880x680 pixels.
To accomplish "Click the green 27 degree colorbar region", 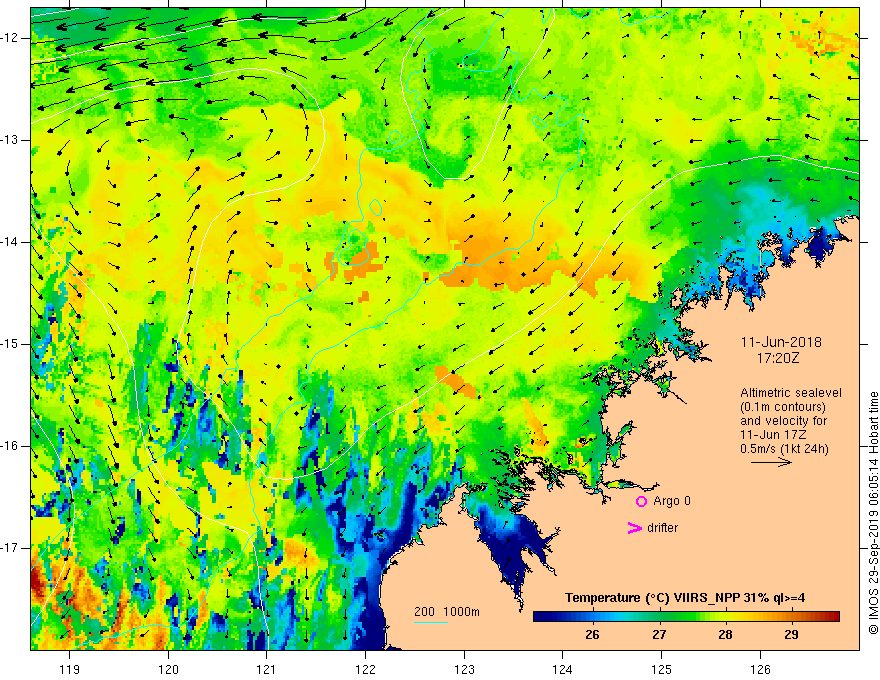I will (659, 617).
